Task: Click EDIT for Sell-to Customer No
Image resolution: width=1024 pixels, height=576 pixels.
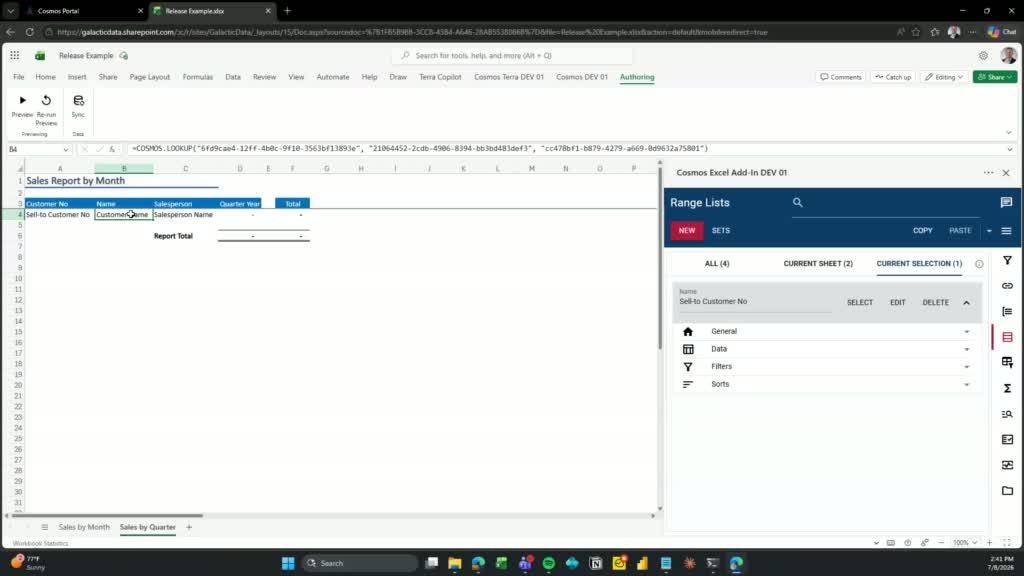Action: point(897,303)
